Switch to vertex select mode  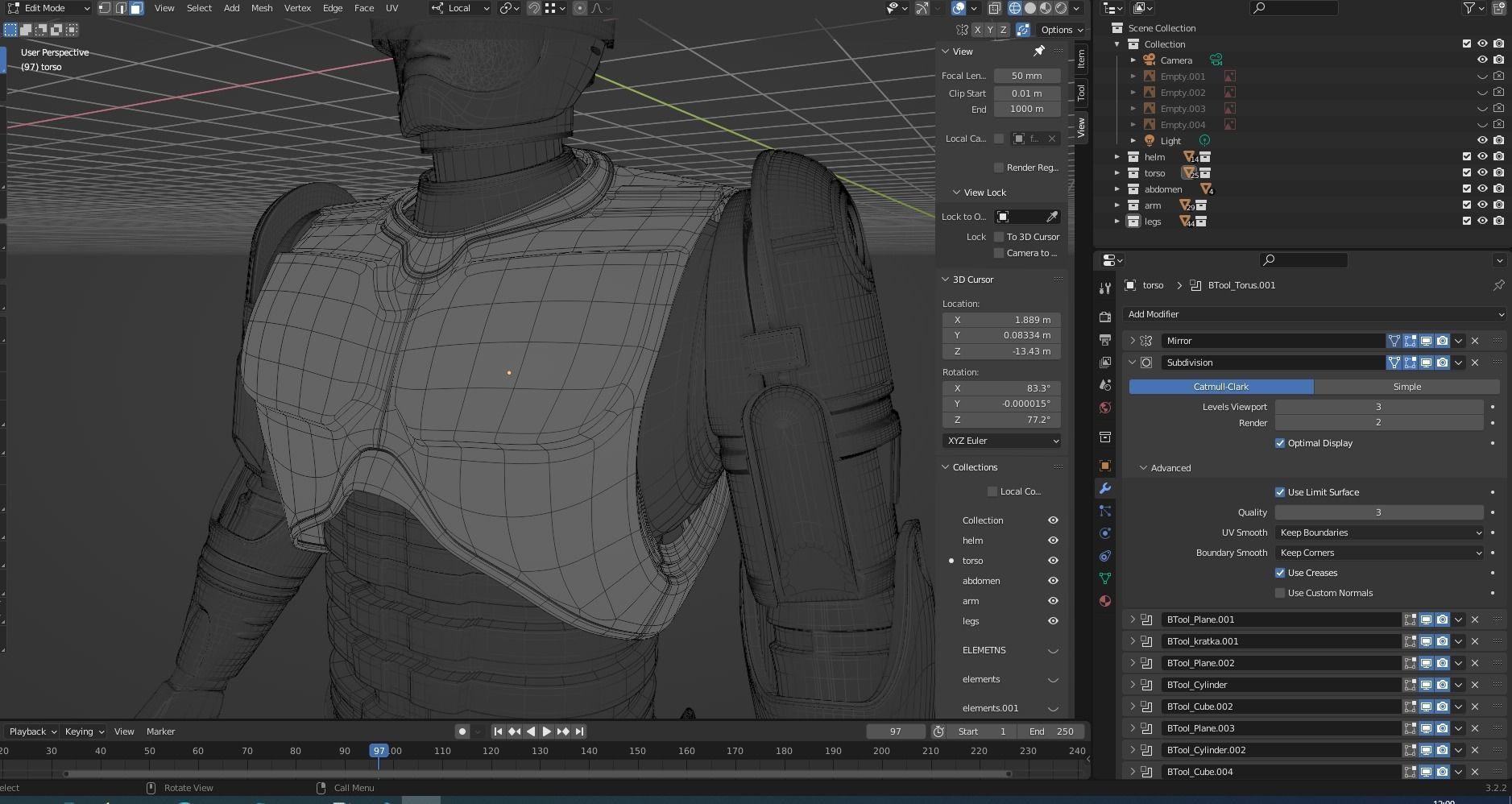(x=105, y=8)
